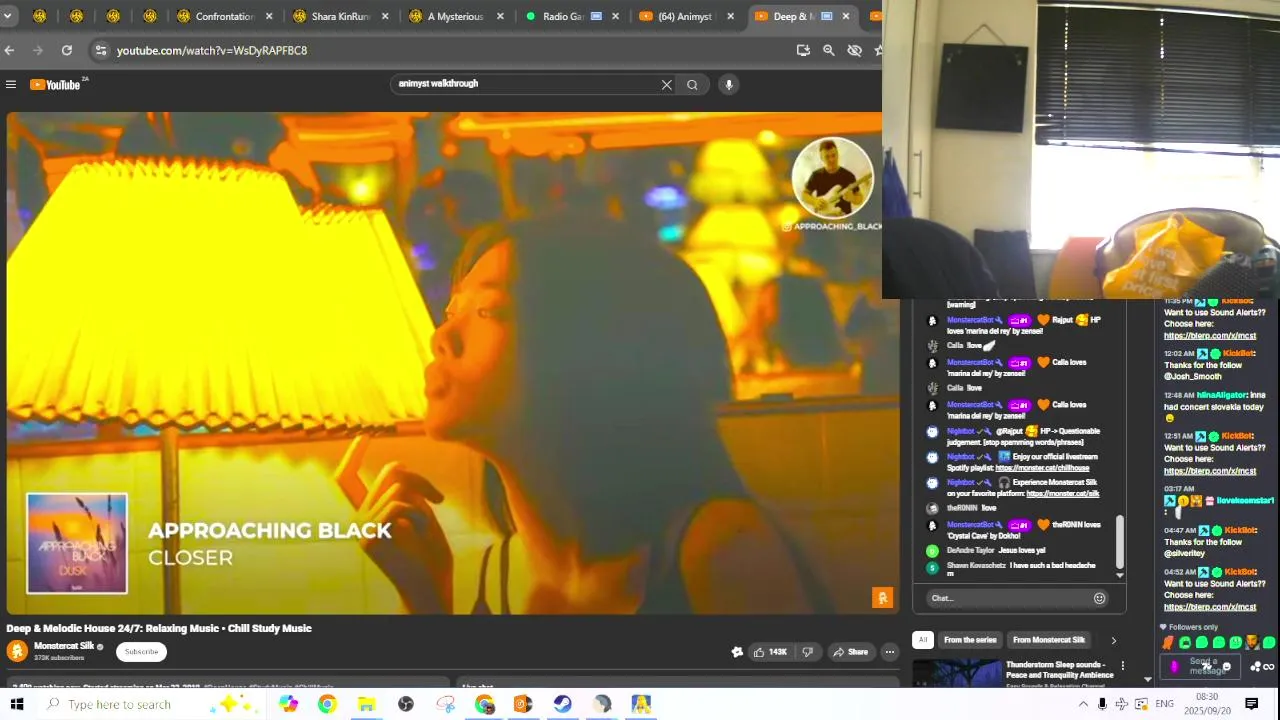Open the Windows Start menu
The image size is (1280, 720).
pyautogui.click(x=17, y=704)
